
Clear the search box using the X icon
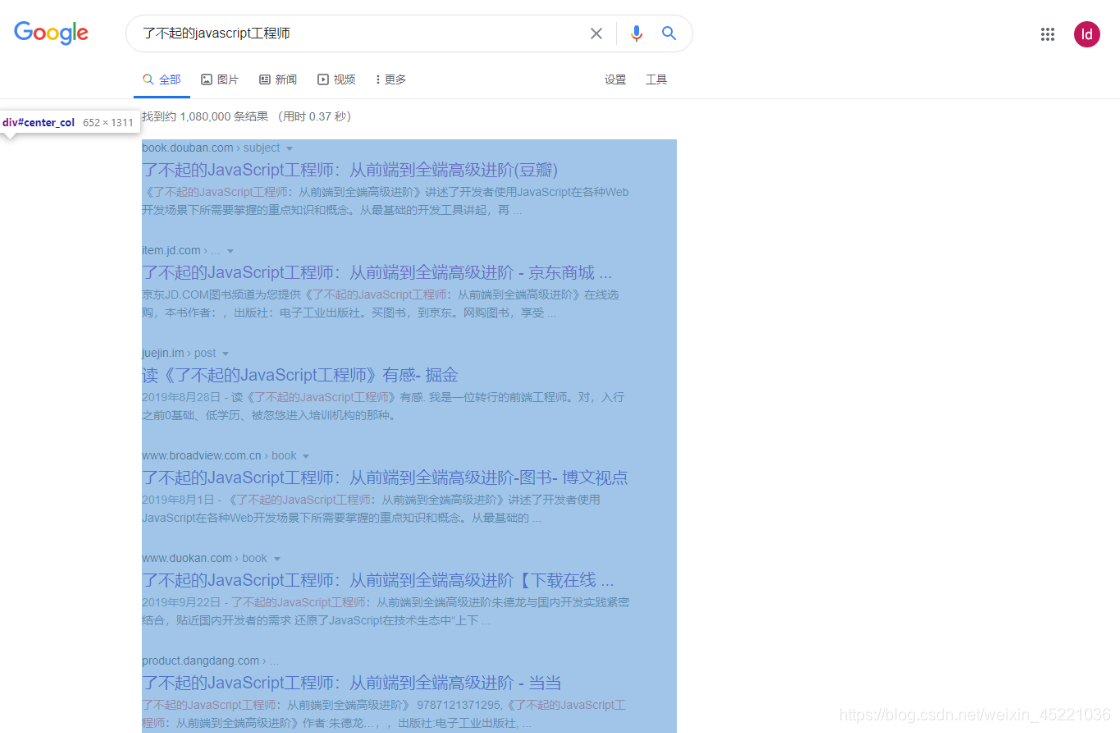[596, 33]
